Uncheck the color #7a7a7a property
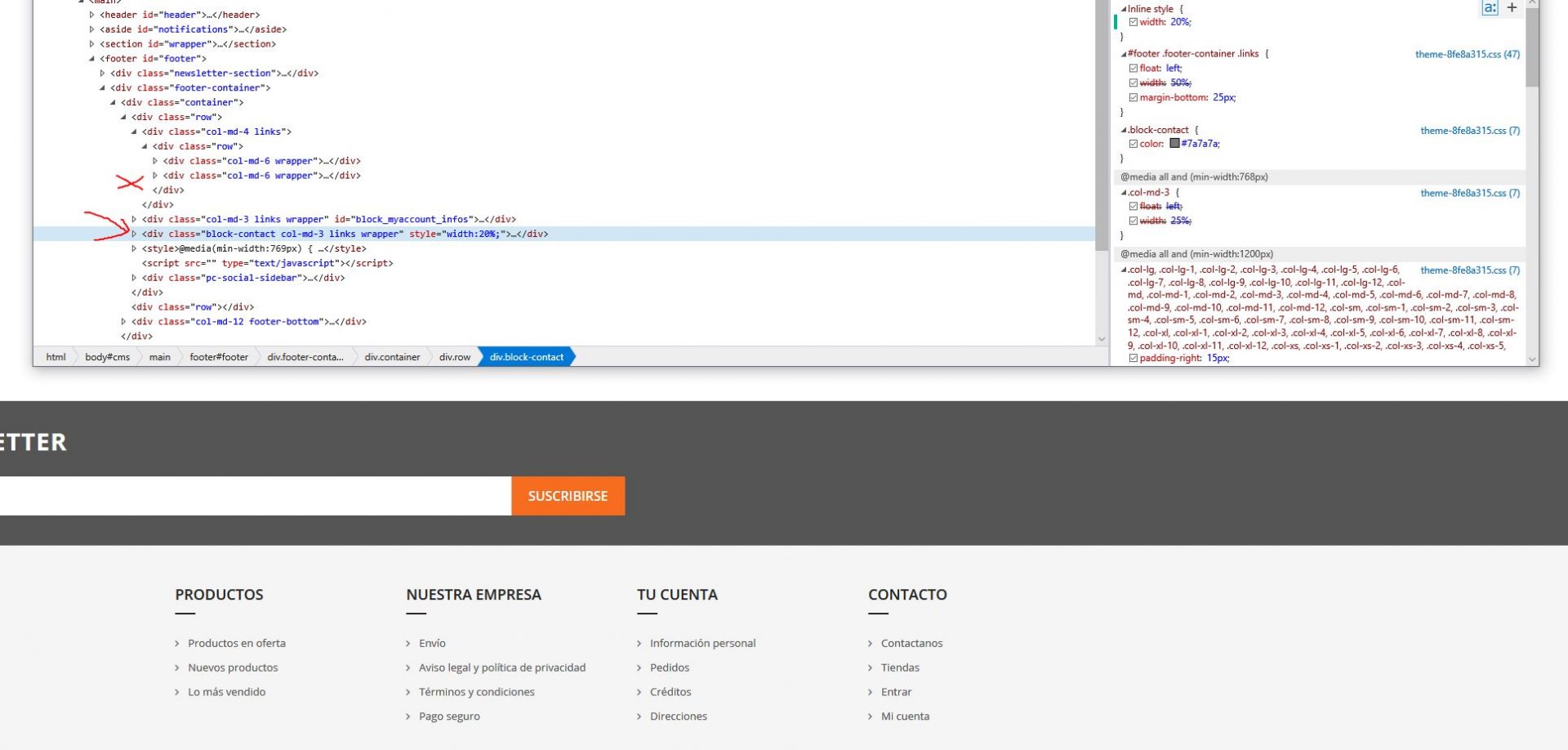Image resolution: width=1568 pixels, height=750 pixels. click(1133, 144)
